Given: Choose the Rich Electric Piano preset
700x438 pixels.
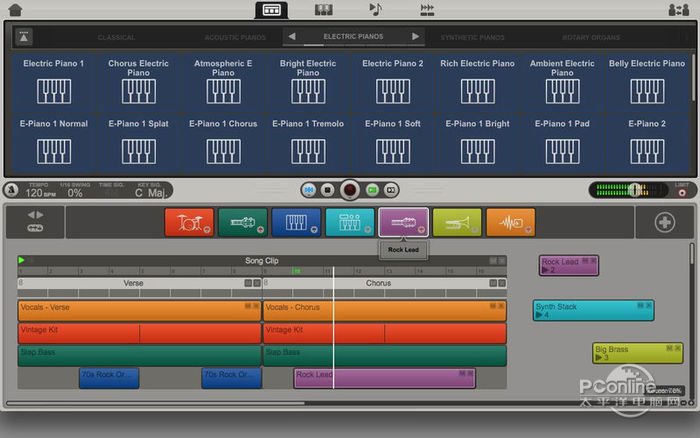Looking at the screenshot, I should coord(477,82).
